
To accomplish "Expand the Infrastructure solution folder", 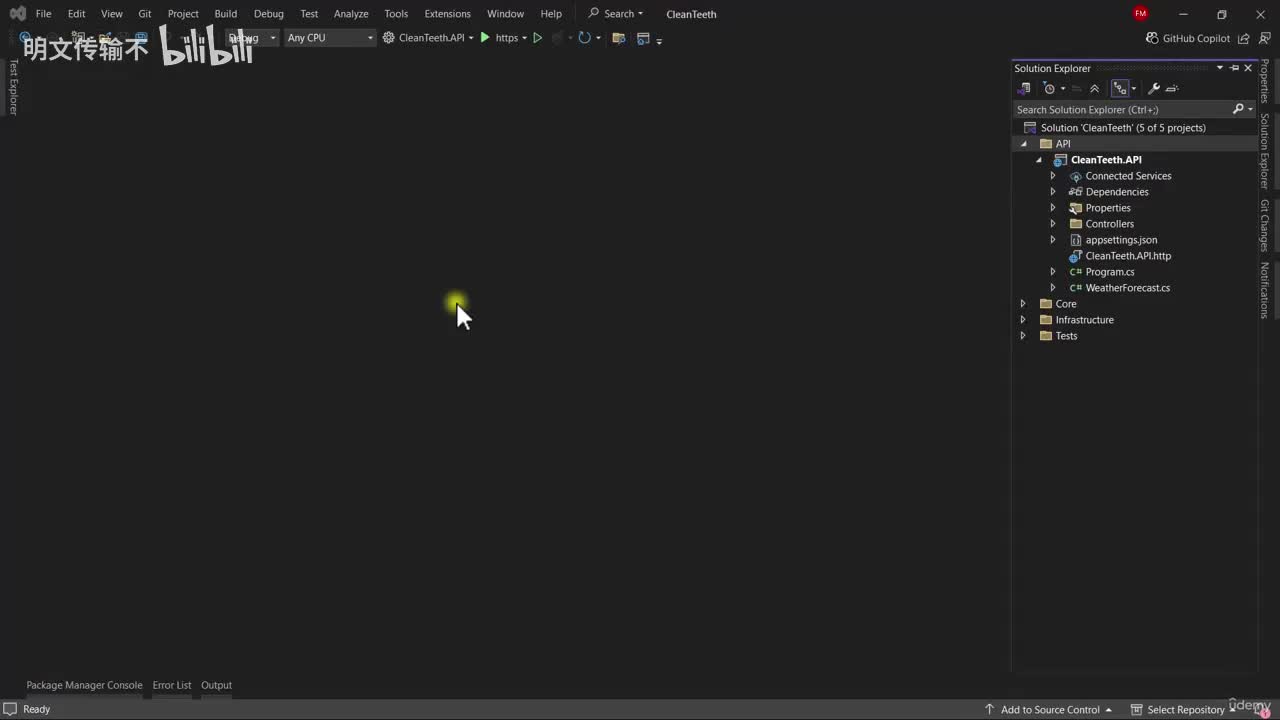I will pos(1022,320).
